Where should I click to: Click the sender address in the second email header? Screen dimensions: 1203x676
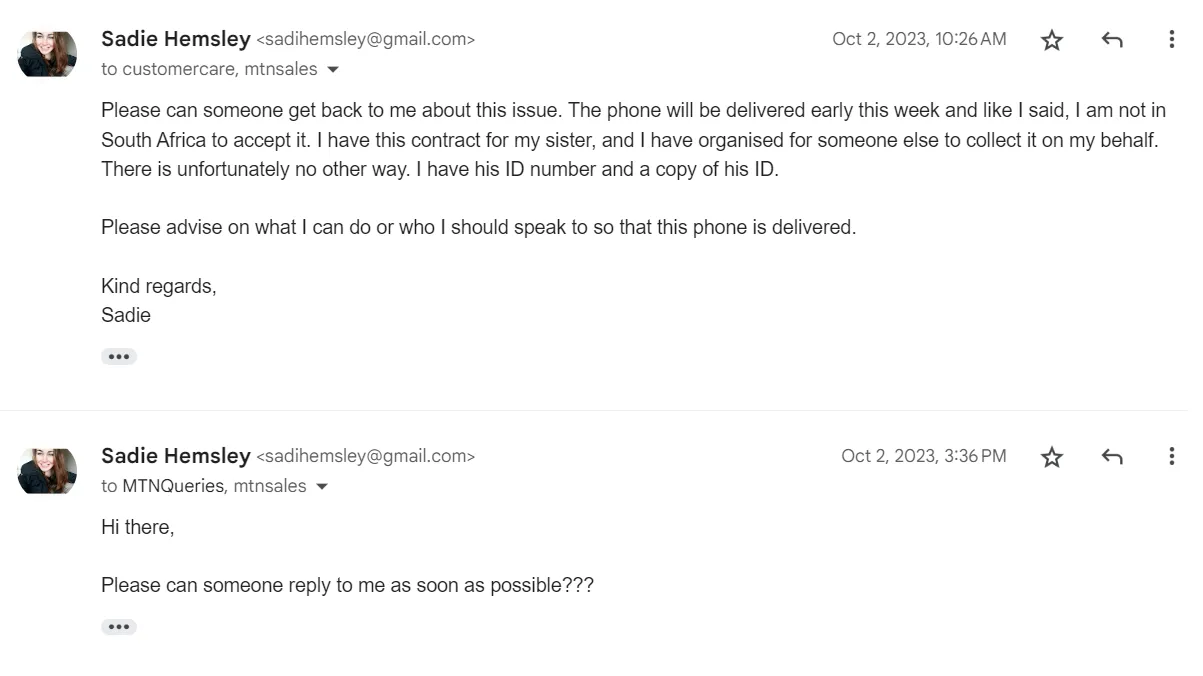tap(366, 457)
